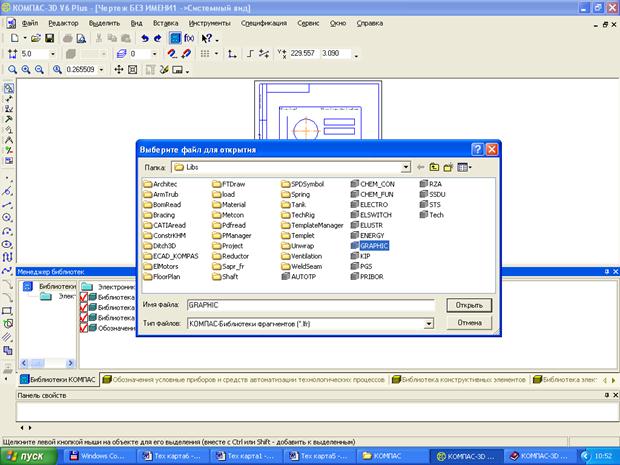
Task: Click the Имя файла input field
Action: (311, 305)
